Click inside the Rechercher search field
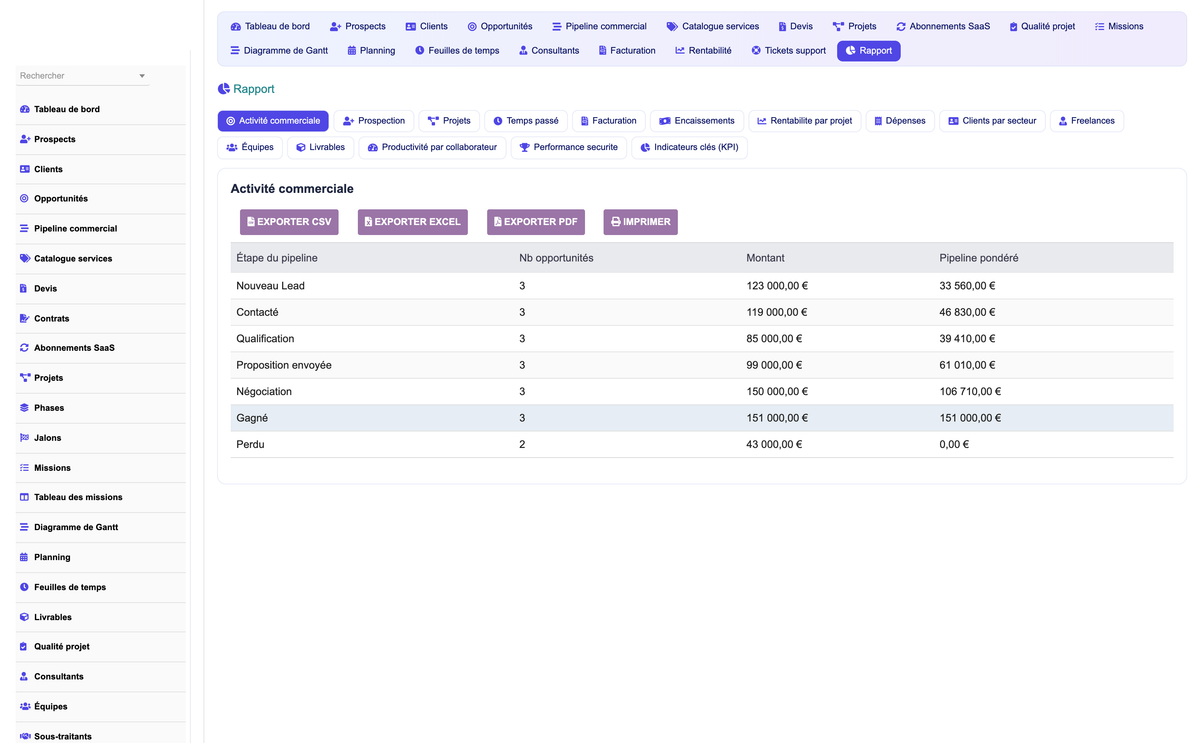 click(x=82, y=76)
